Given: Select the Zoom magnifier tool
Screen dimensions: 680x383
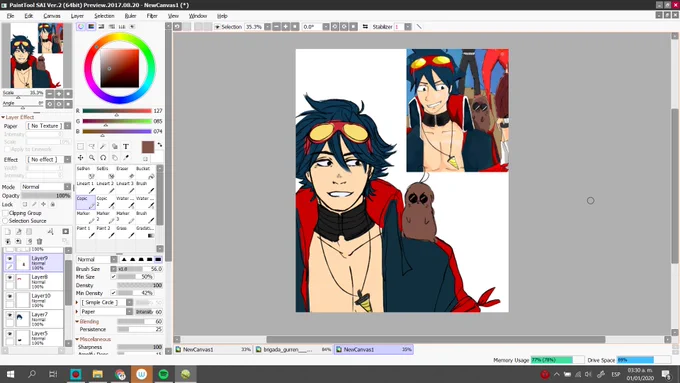Looking at the screenshot, I should (92, 158).
